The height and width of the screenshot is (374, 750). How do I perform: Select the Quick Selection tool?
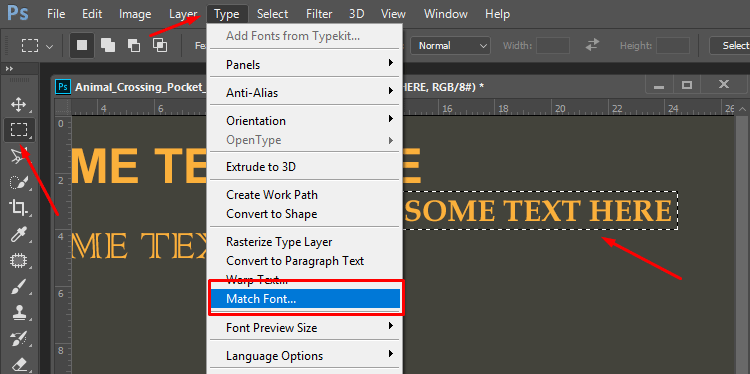click(x=19, y=182)
